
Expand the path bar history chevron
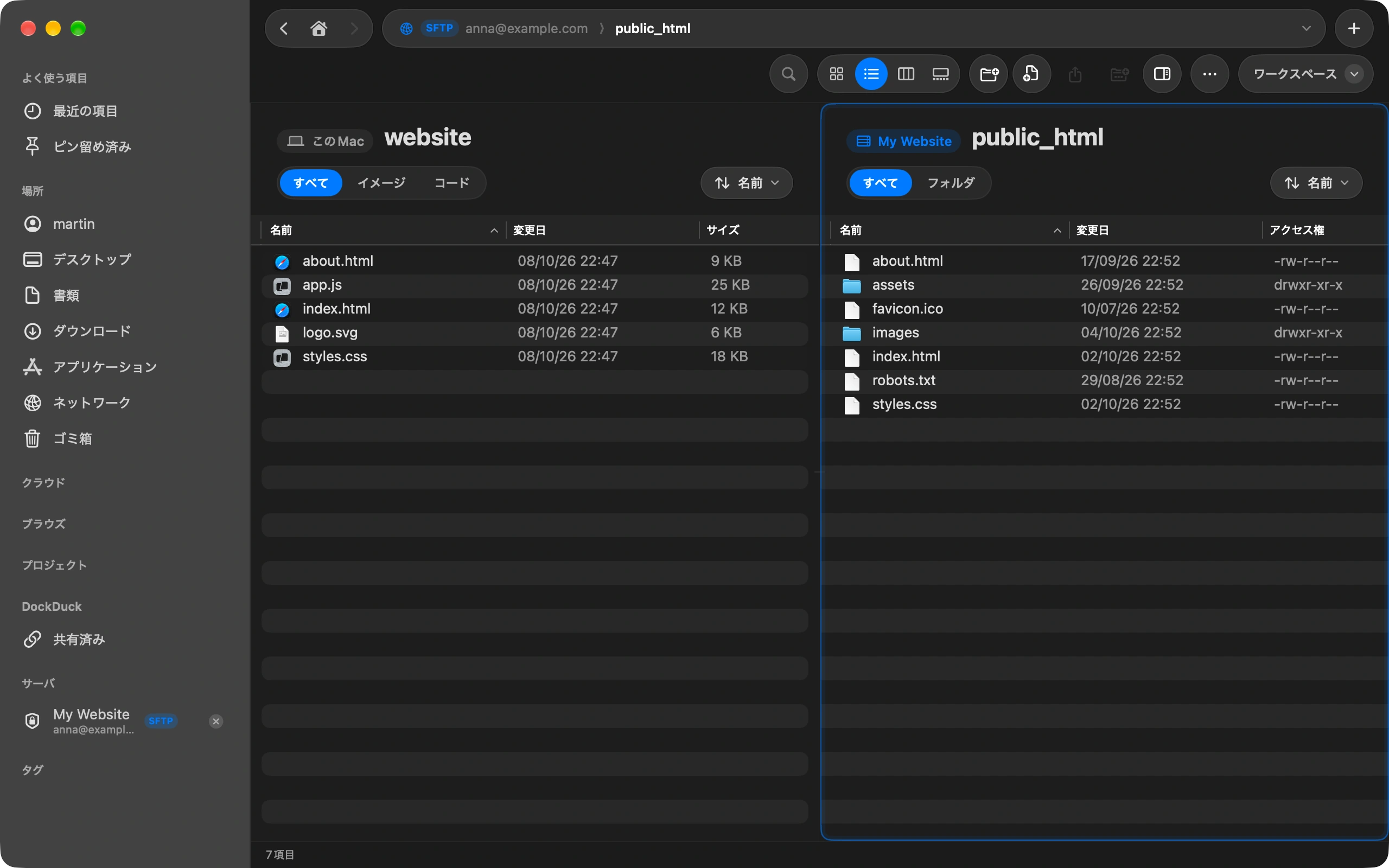(1306, 28)
